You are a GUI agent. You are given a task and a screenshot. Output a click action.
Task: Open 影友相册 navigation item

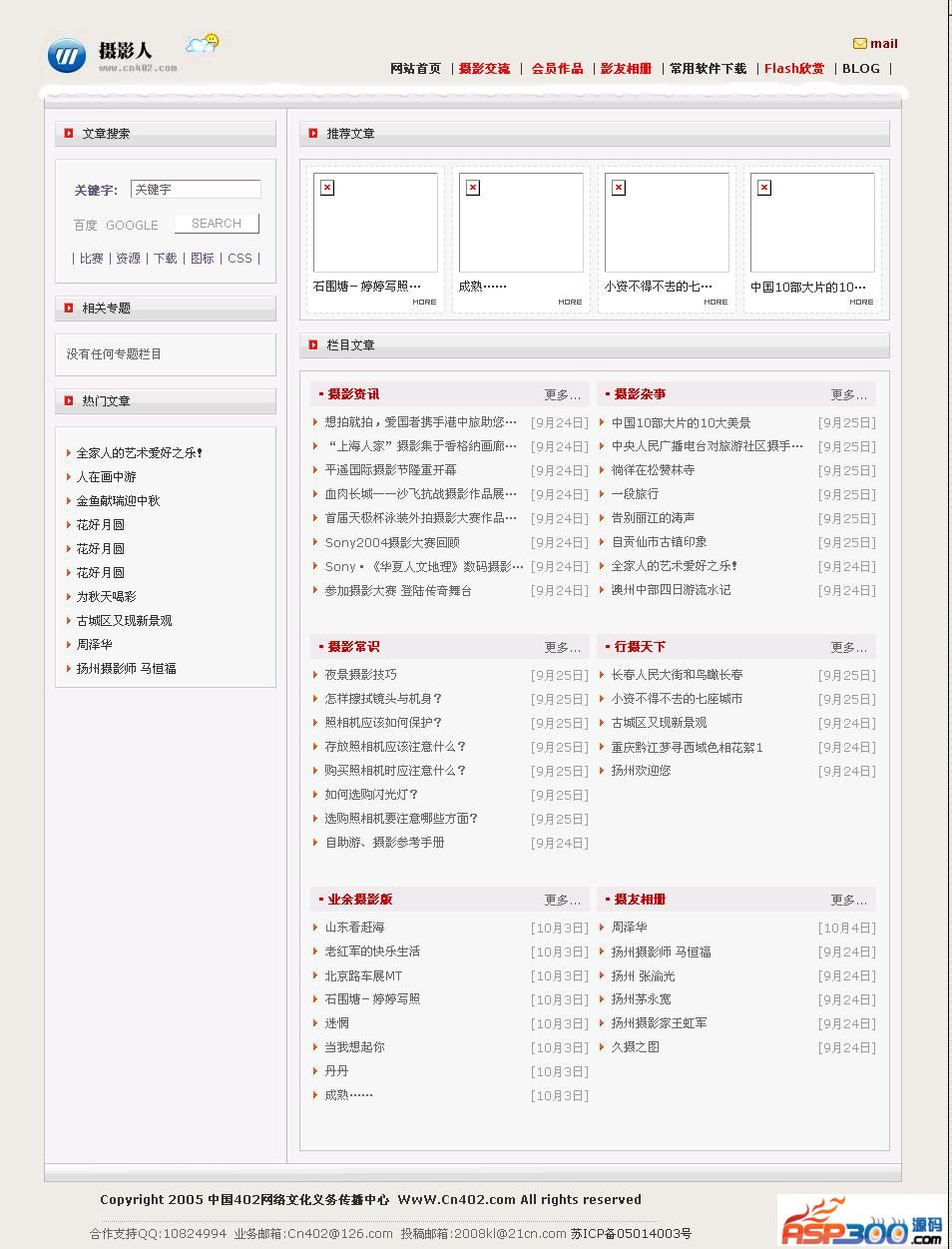[x=626, y=69]
